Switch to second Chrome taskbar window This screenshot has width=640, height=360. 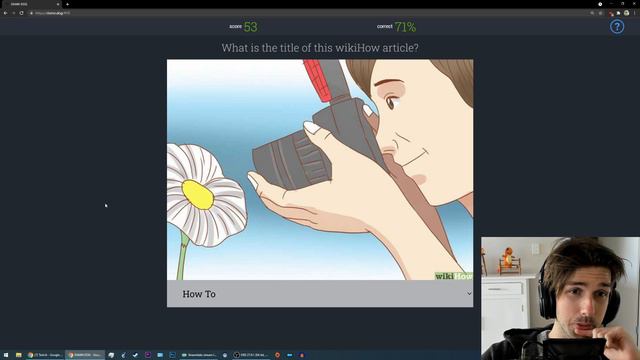tap(85, 355)
